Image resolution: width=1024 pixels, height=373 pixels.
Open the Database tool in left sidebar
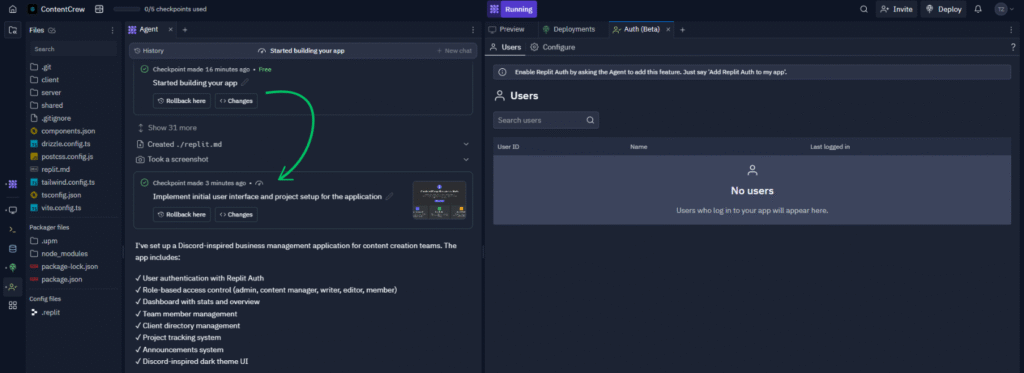[x=12, y=248]
